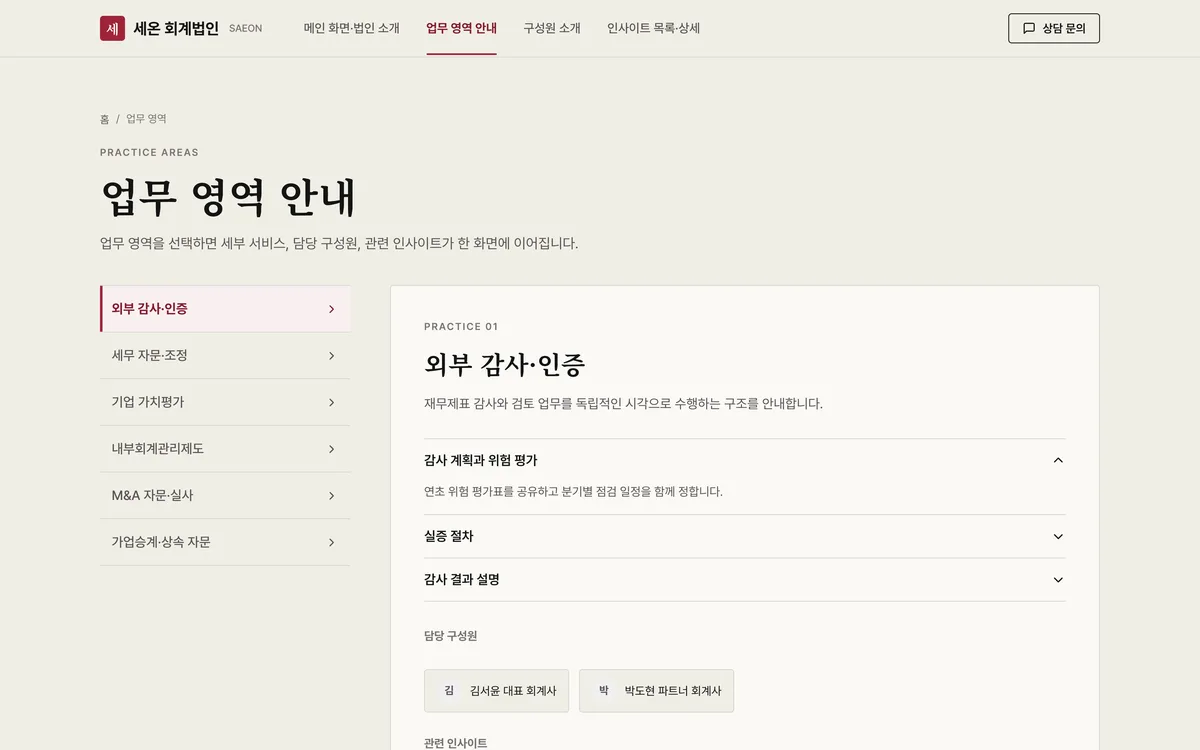Screen dimensions: 1200x750
Task: Select 세무 자문·조정 in sidebar
Action: tap(225, 356)
